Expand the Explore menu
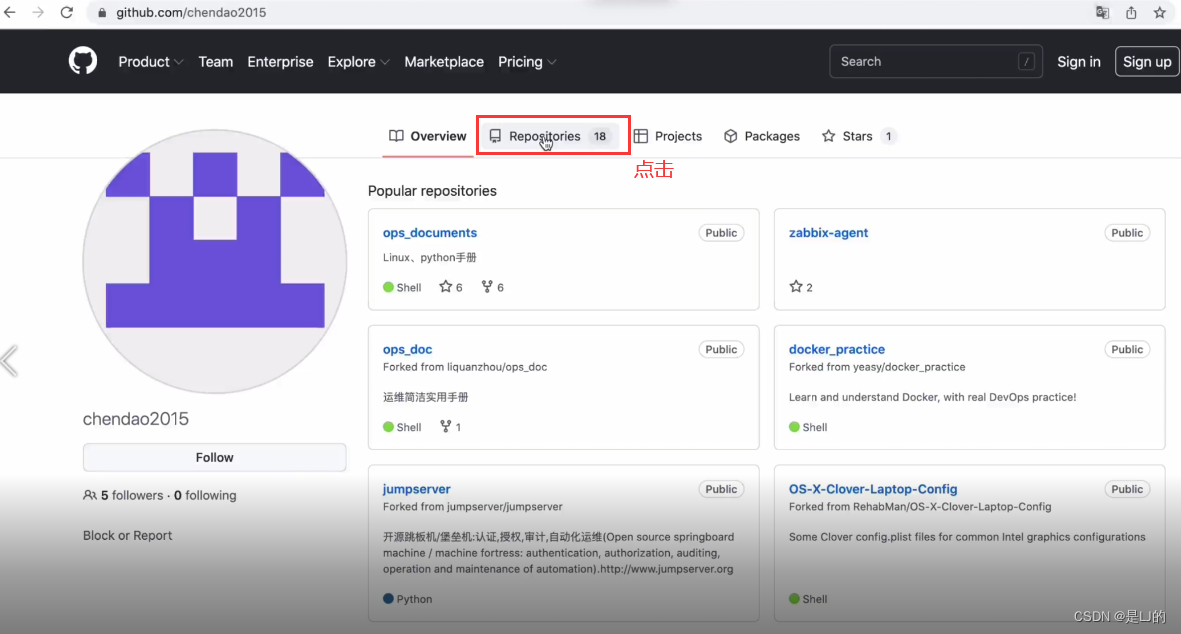The height and width of the screenshot is (634, 1181). click(359, 62)
